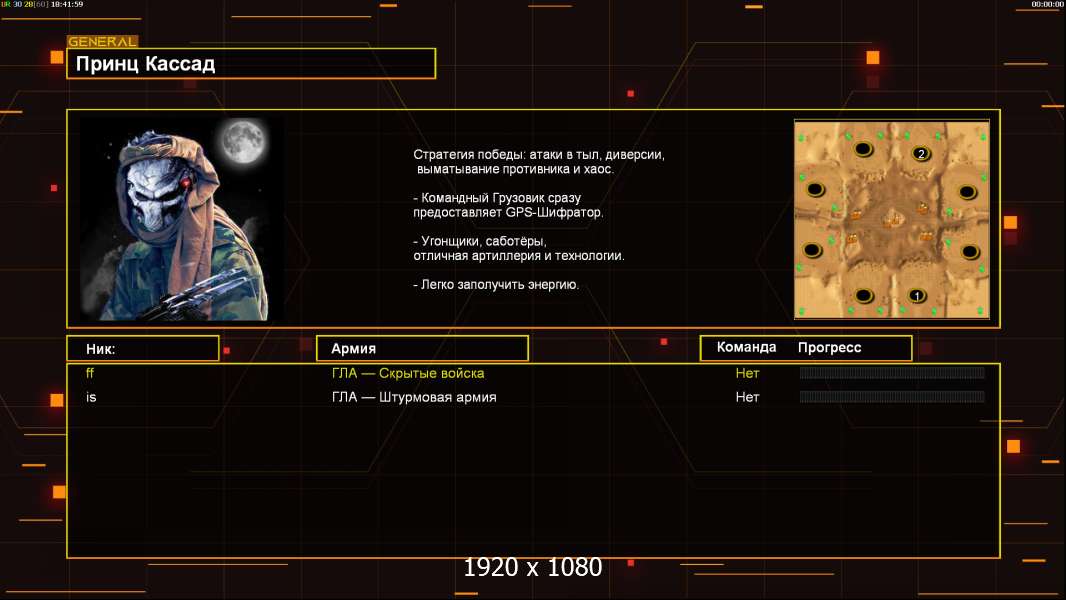Click the Стратегия победы description line

click(x=539, y=155)
